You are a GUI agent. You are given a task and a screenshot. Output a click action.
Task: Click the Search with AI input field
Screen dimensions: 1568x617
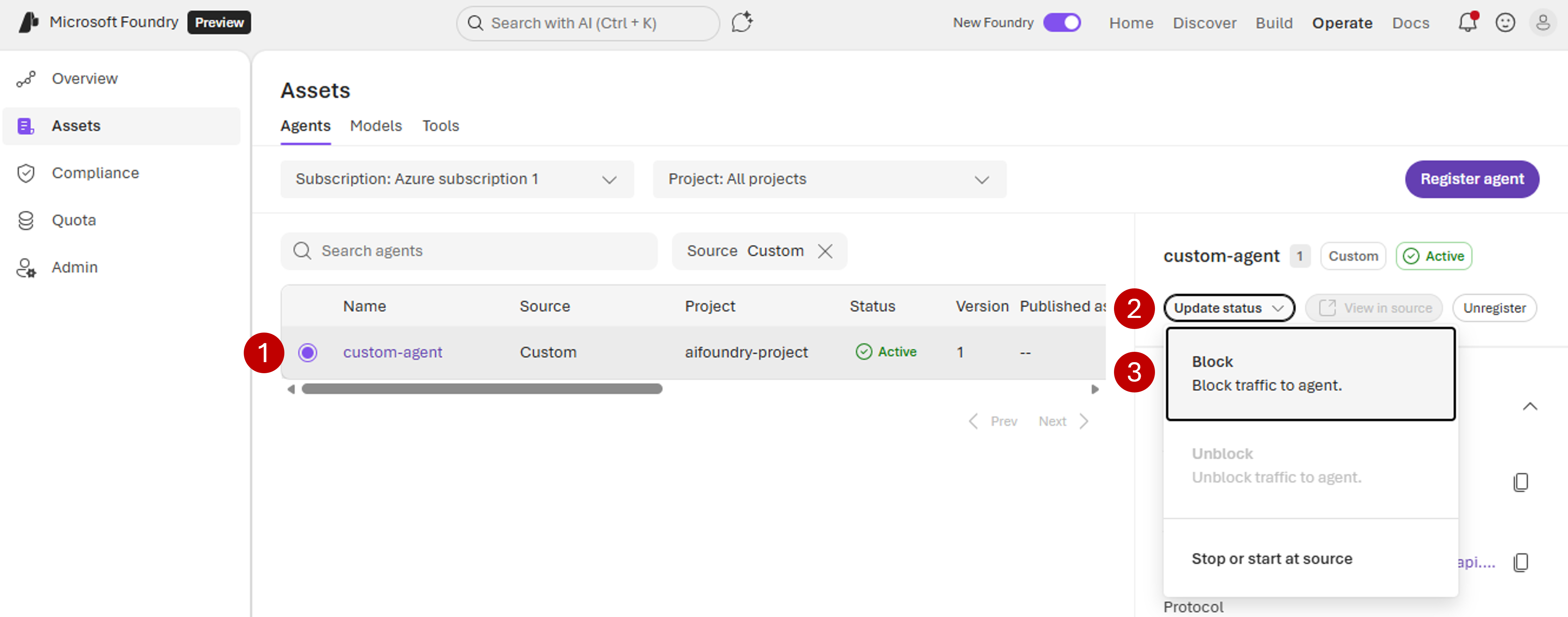(x=588, y=23)
